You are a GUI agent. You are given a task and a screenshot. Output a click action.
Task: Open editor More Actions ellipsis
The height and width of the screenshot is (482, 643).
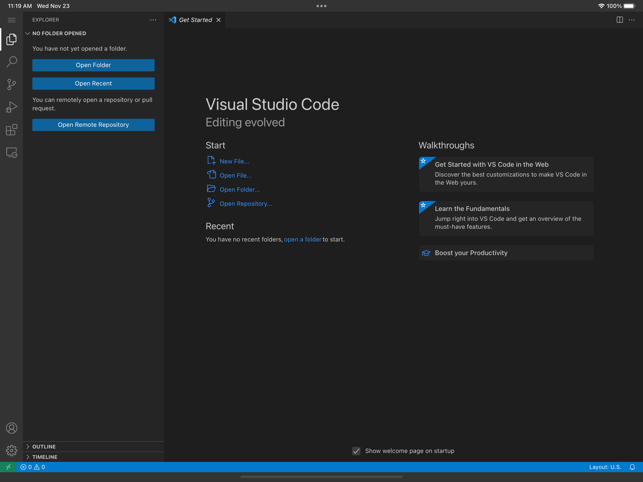click(632, 20)
